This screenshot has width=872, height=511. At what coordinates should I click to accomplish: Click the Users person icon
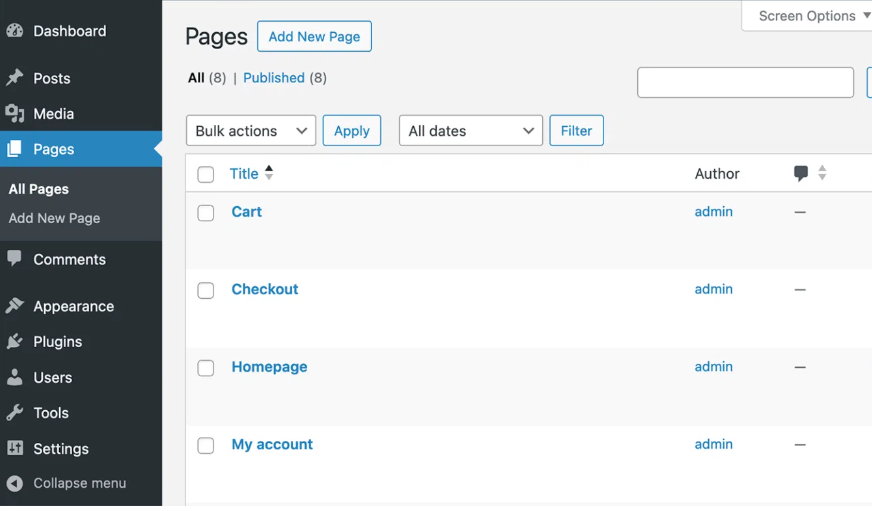click(x=14, y=378)
